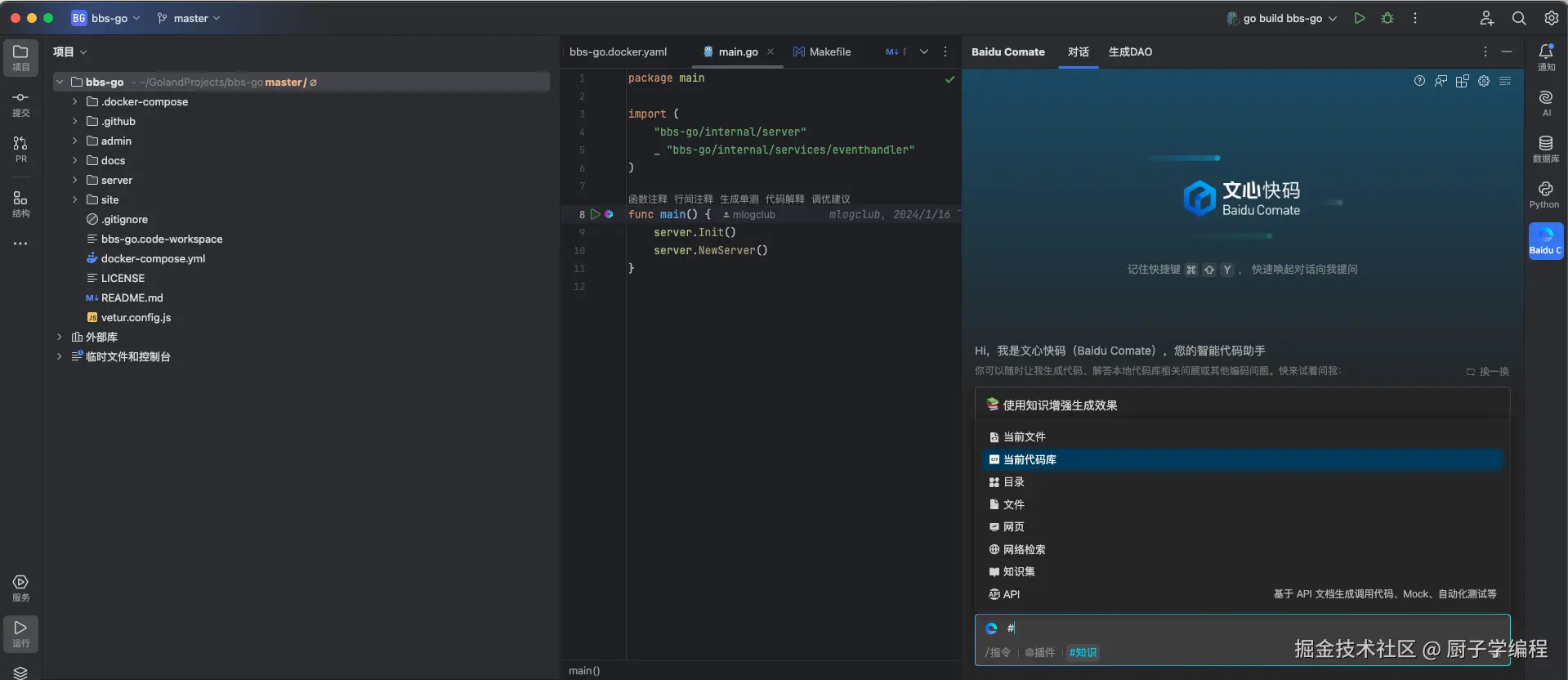This screenshot has height=680, width=1568.
Task: Select the 对话 tab in Comate
Action: tap(1079, 51)
